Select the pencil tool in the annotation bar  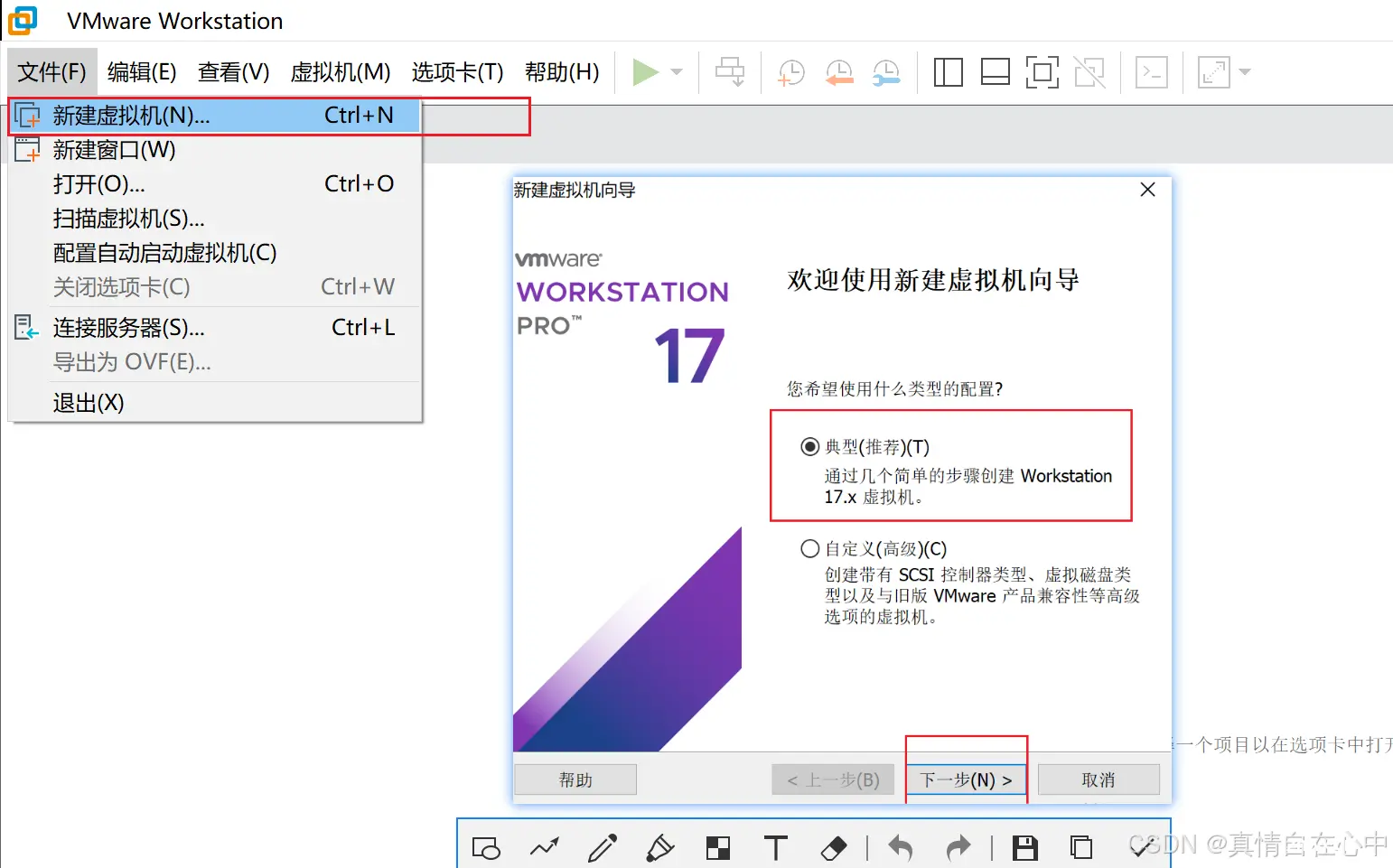(602, 848)
